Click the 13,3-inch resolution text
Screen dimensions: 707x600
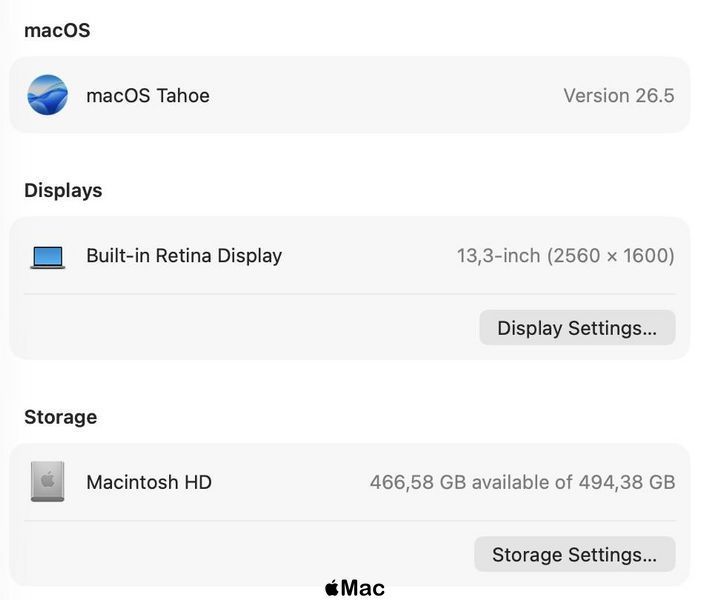click(566, 256)
